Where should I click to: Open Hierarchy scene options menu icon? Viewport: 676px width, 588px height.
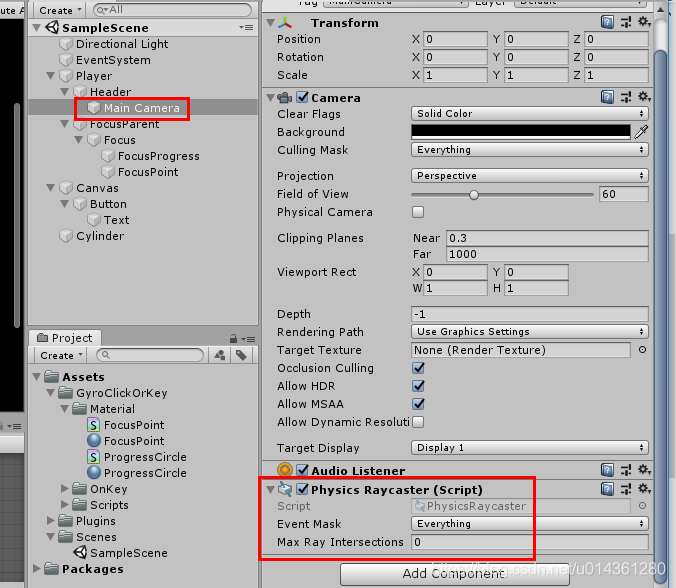click(x=247, y=28)
